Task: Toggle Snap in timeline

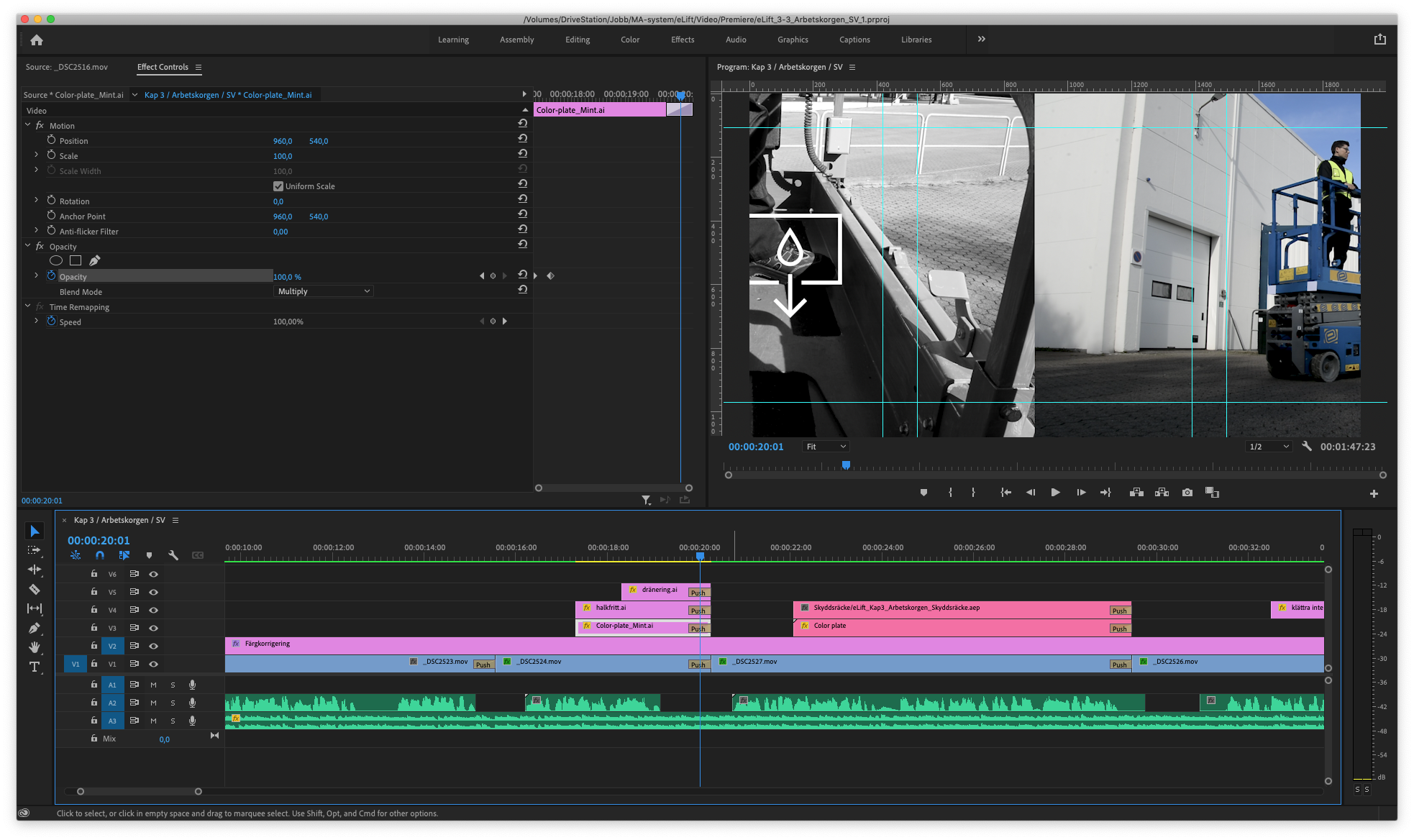Action: (x=100, y=555)
